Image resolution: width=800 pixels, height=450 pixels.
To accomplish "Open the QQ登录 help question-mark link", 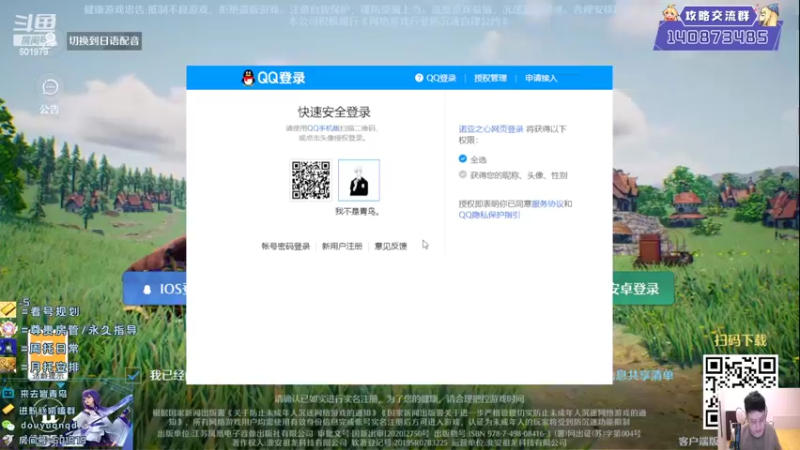I will coord(435,78).
